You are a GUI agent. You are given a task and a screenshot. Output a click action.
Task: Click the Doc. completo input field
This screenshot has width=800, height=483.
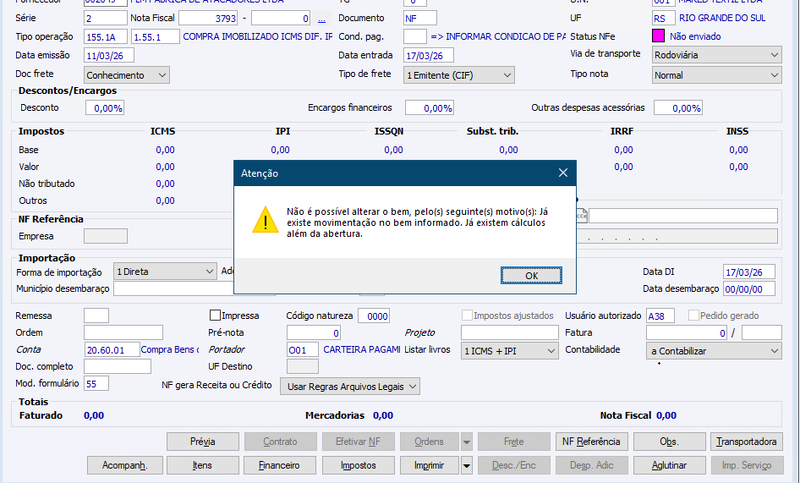(117, 366)
